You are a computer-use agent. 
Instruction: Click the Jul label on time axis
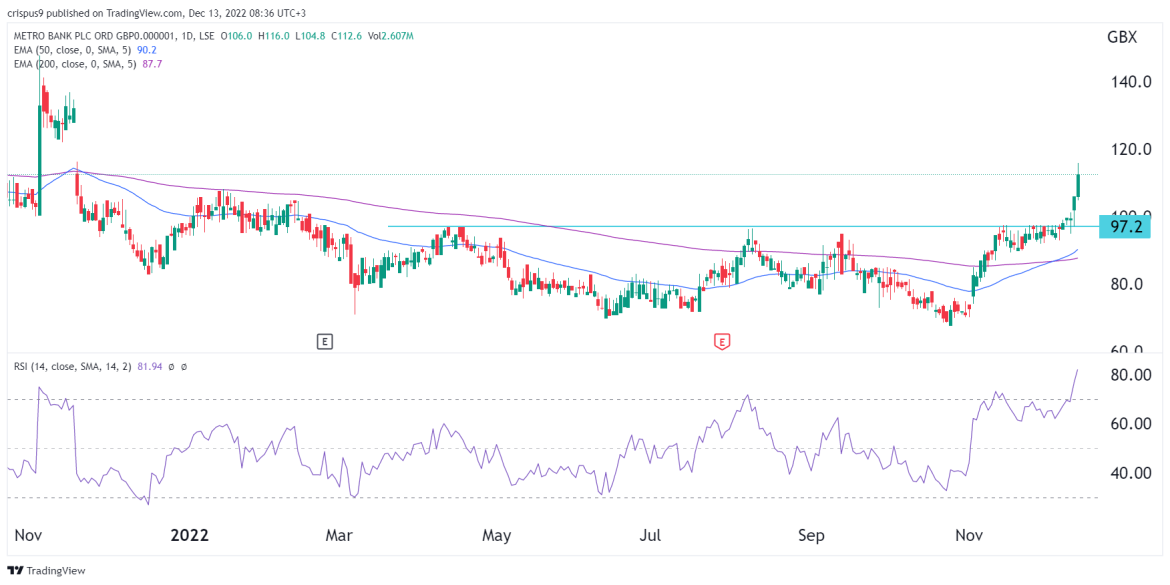pos(651,535)
